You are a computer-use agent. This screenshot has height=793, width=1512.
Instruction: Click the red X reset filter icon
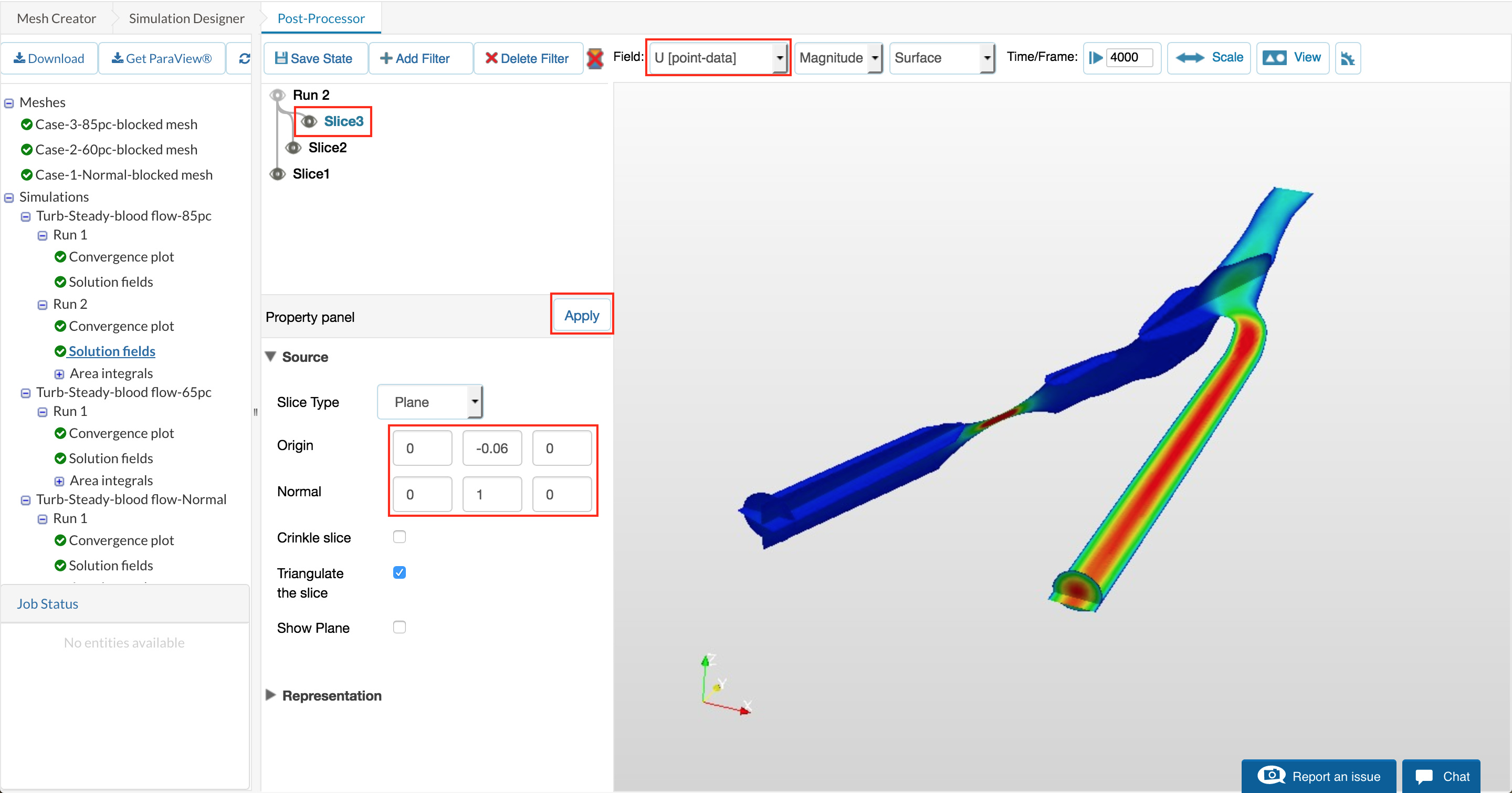click(595, 58)
